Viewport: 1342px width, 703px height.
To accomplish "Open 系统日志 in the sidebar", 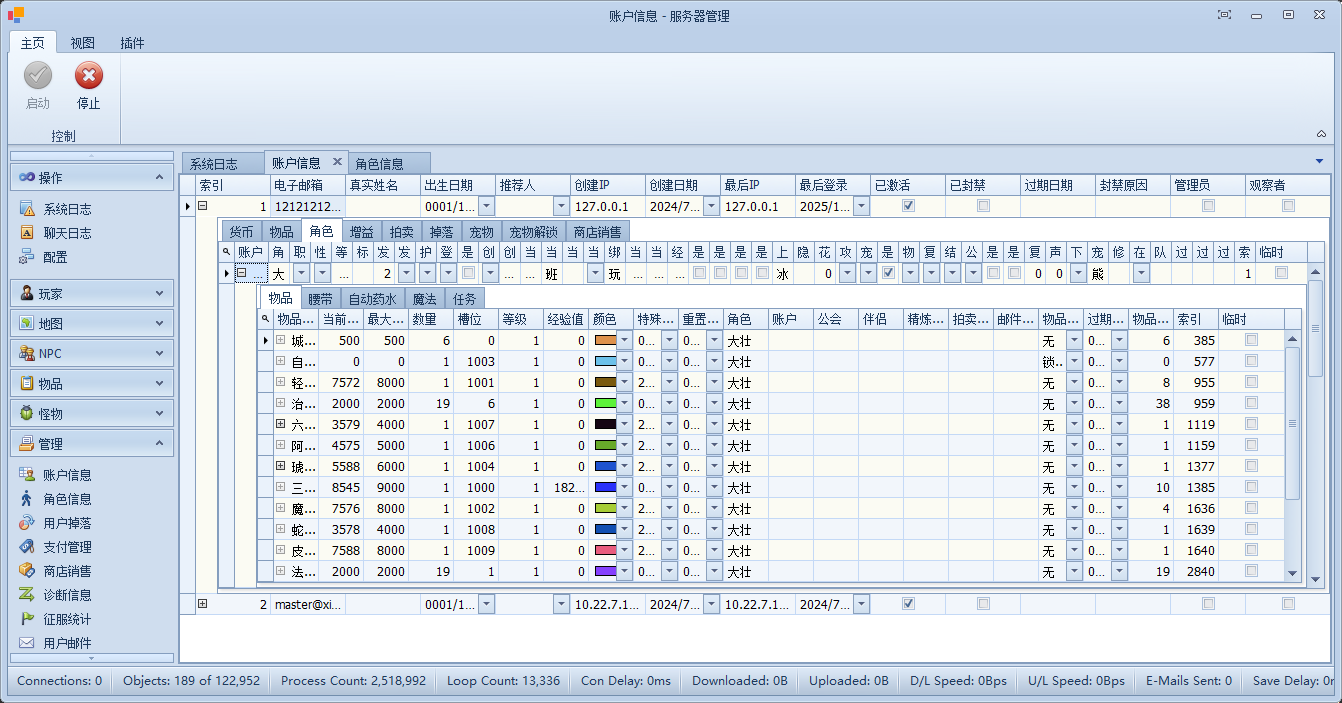I will 67,209.
